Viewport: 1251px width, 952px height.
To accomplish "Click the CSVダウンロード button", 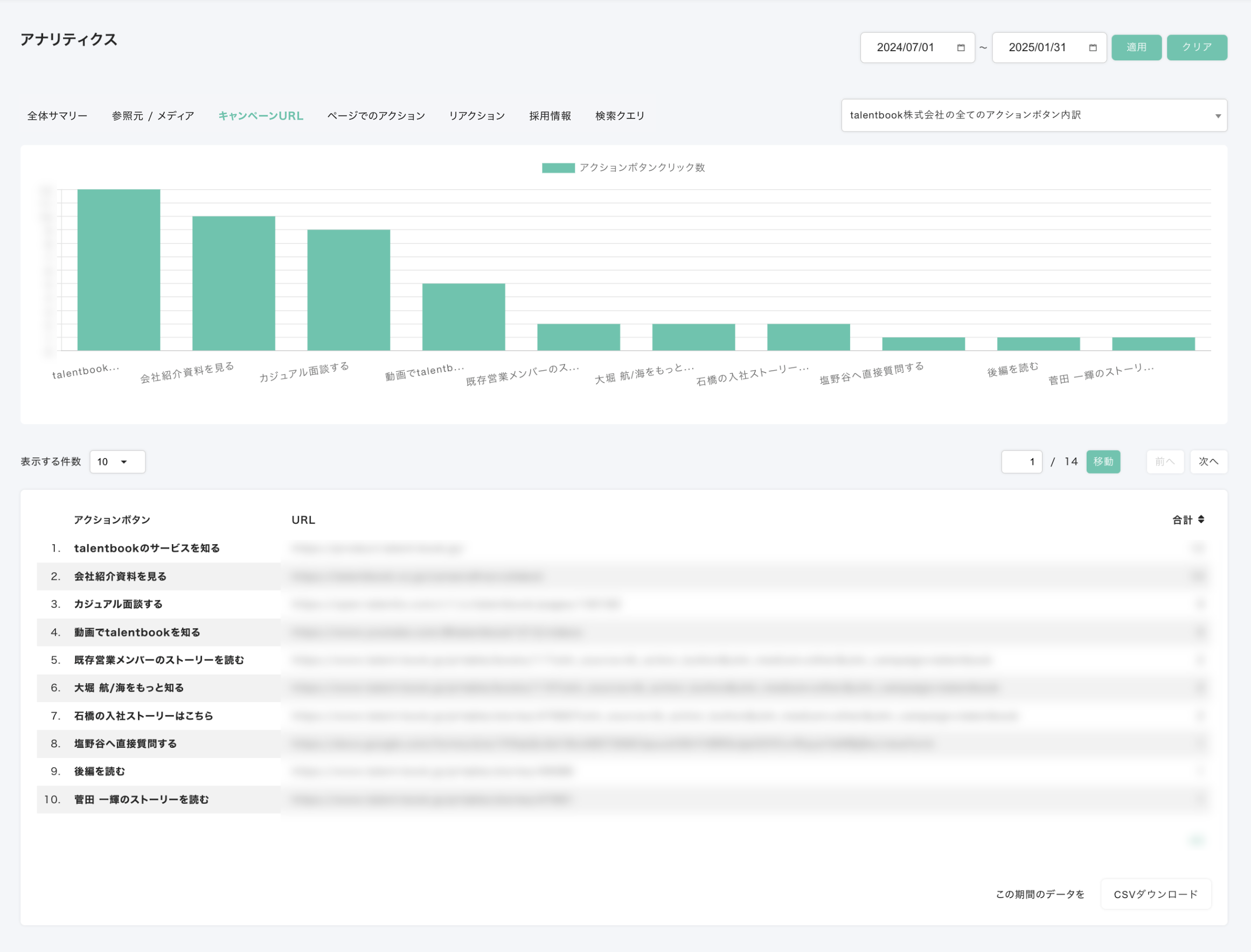I will tap(1155, 894).
